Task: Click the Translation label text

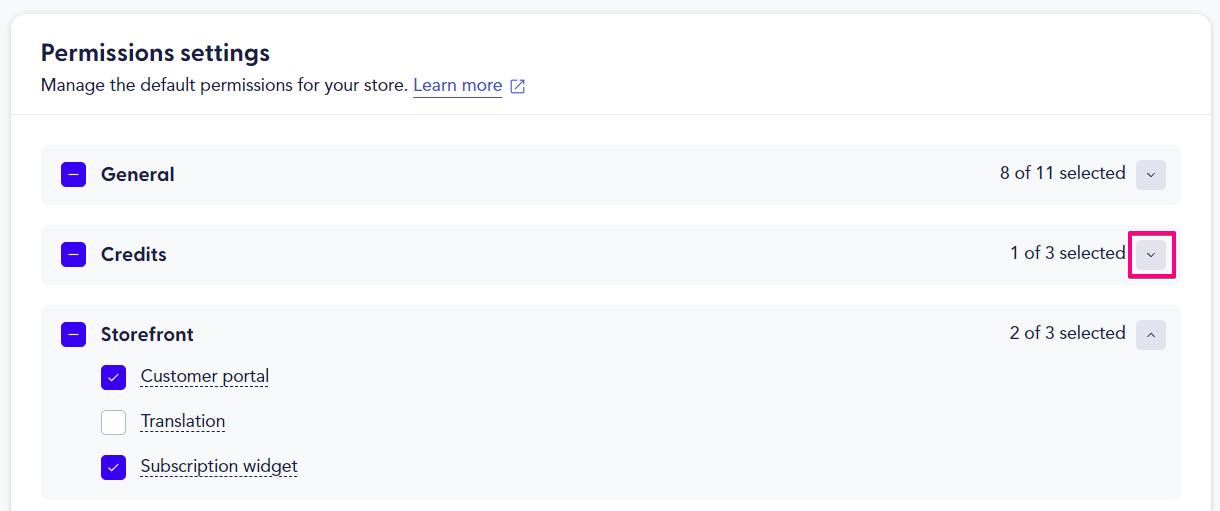Action: click(x=183, y=421)
